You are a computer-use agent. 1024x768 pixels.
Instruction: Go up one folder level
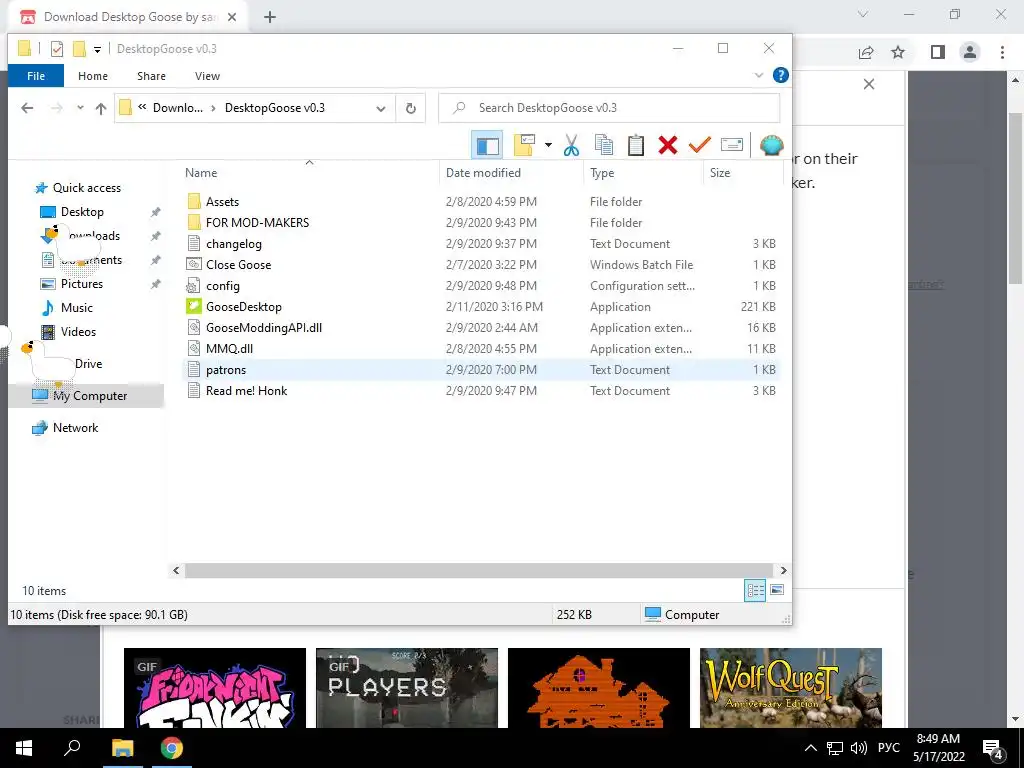click(101, 108)
